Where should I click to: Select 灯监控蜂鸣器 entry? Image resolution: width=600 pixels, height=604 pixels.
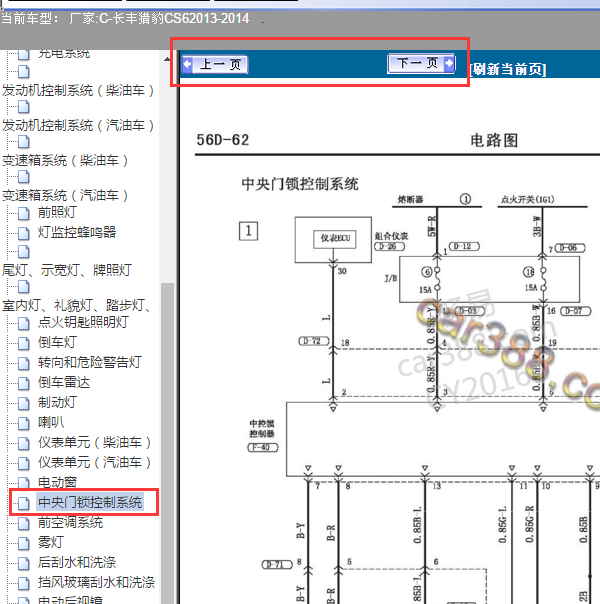pos(77,232)
